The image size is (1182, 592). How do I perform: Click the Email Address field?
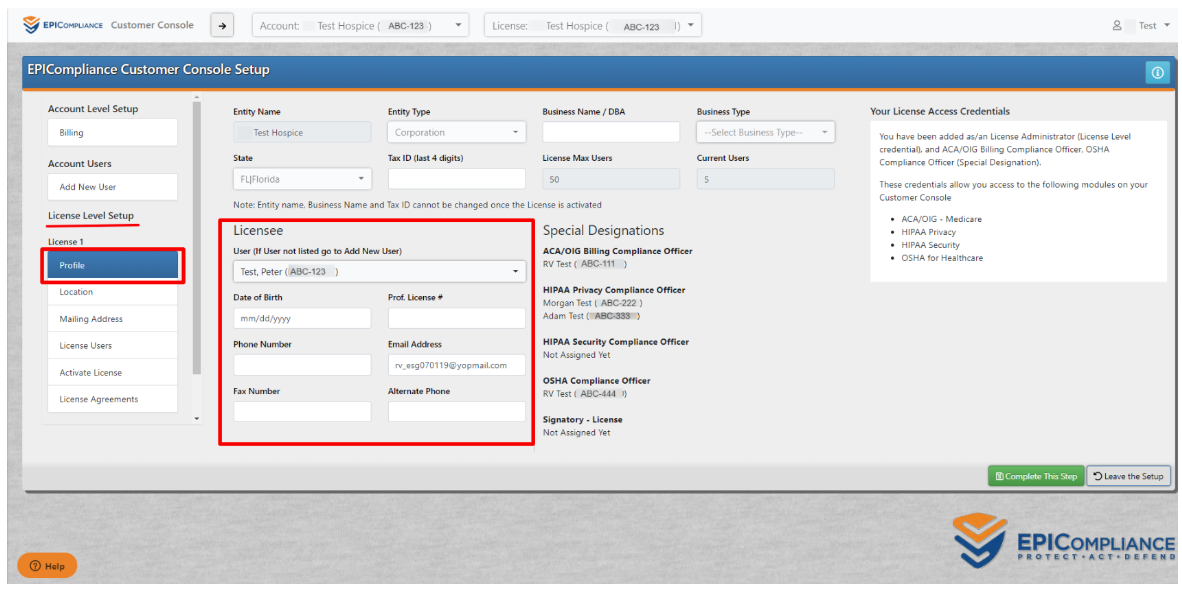[x=457, y=365]
